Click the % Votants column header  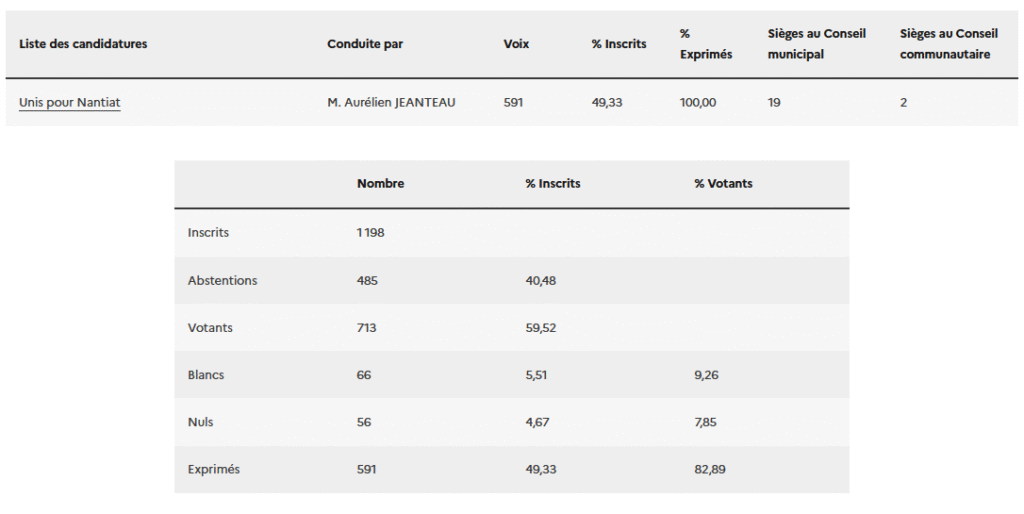pos(723,184)
